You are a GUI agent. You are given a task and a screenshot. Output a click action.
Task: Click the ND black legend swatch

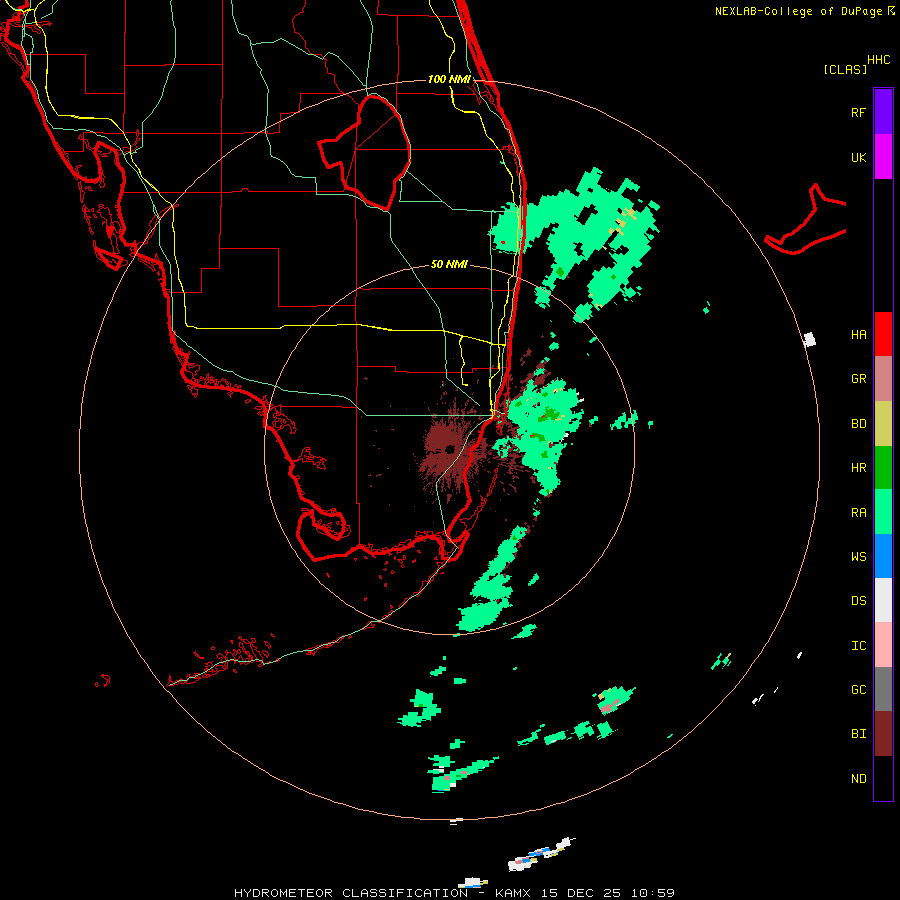coord(883,778)
